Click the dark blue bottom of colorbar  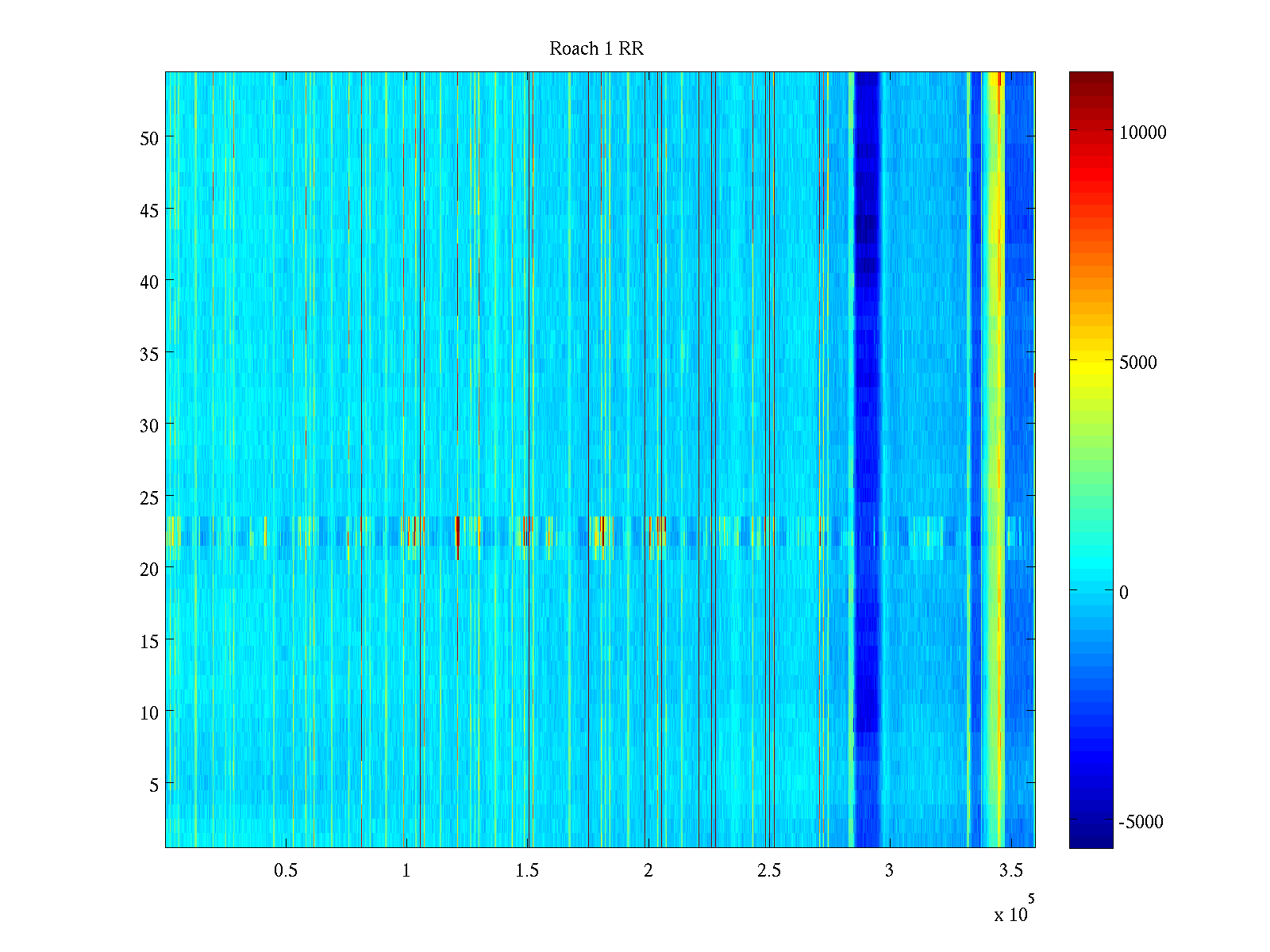1091,839
